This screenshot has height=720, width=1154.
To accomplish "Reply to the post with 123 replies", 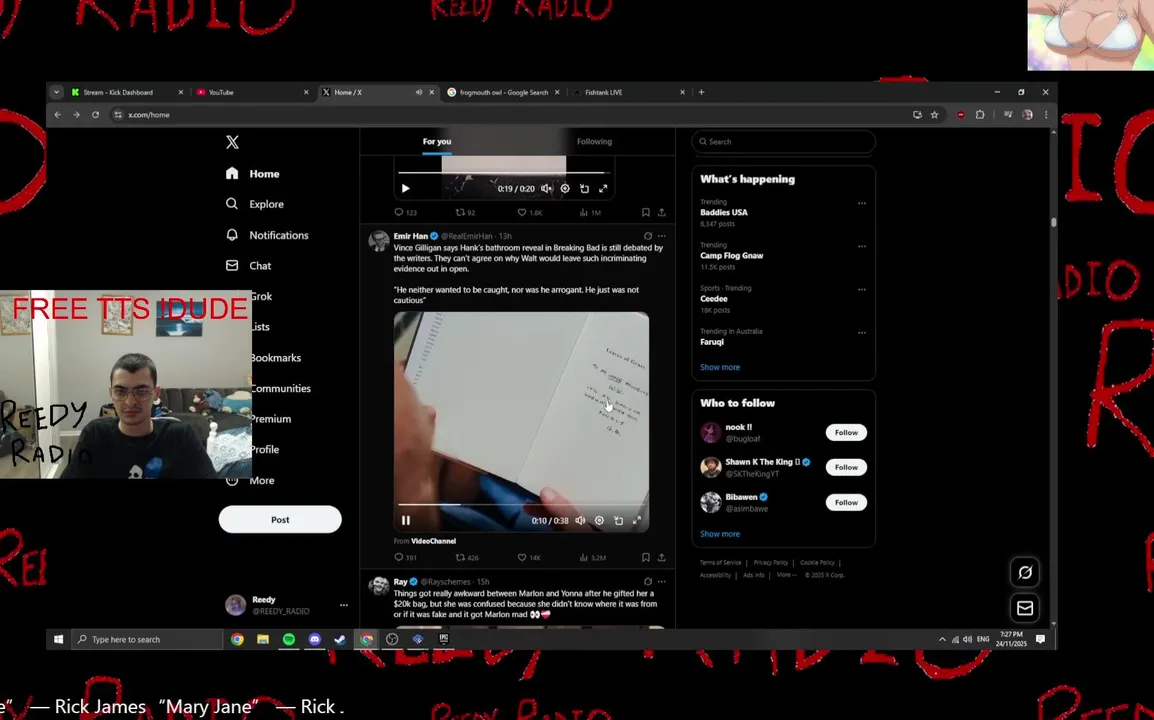I will (x=406, y=212).
